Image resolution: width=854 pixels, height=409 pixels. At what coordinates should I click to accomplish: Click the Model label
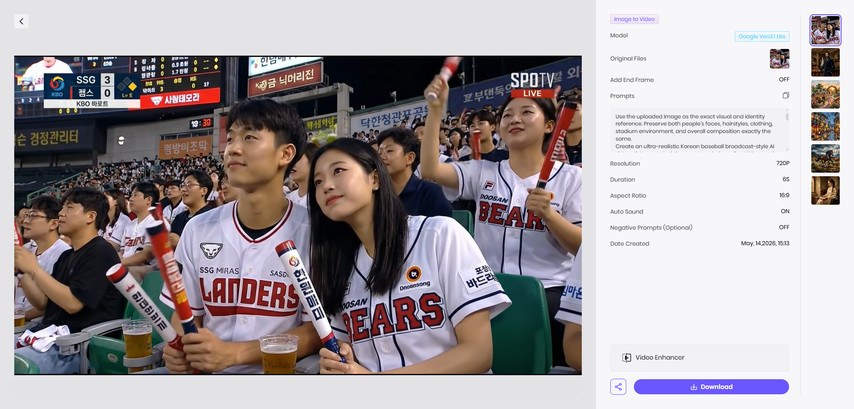pos(619,35)
